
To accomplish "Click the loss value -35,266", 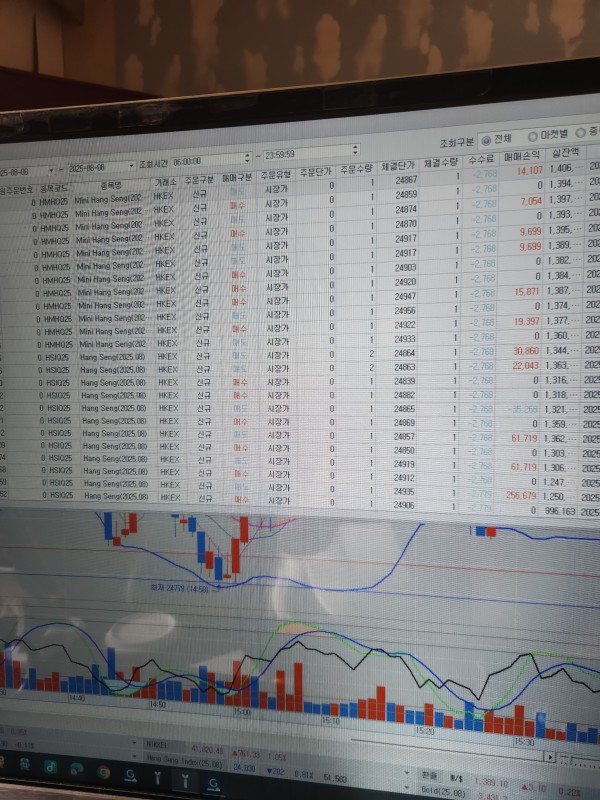I will click(x=523, y=410).
